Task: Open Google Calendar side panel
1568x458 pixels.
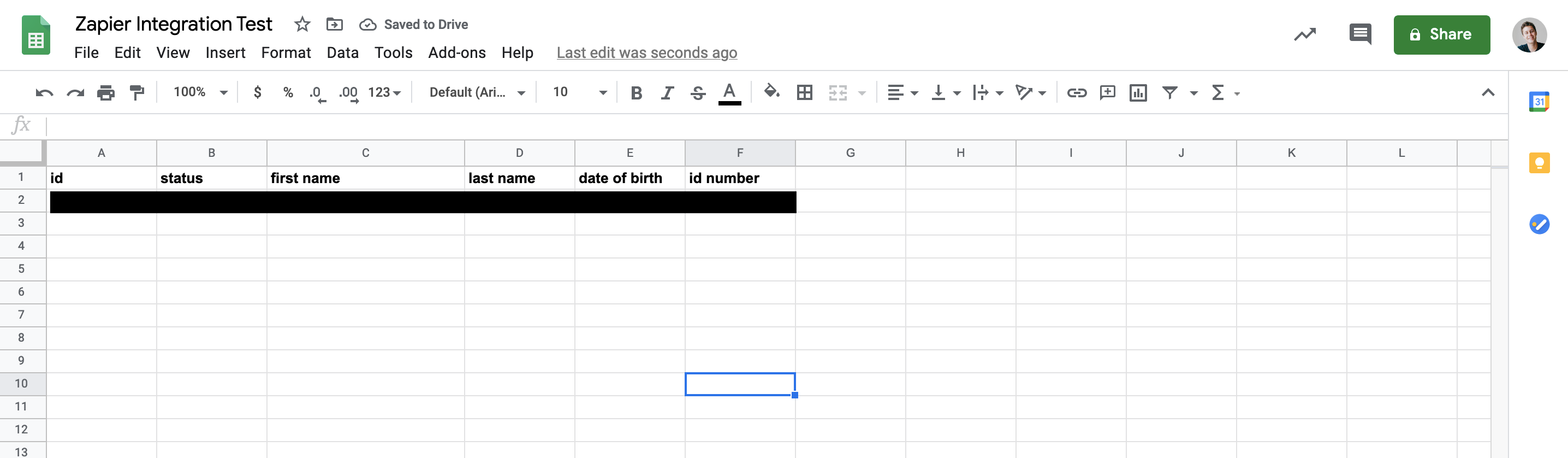Action: [1539, 102]
